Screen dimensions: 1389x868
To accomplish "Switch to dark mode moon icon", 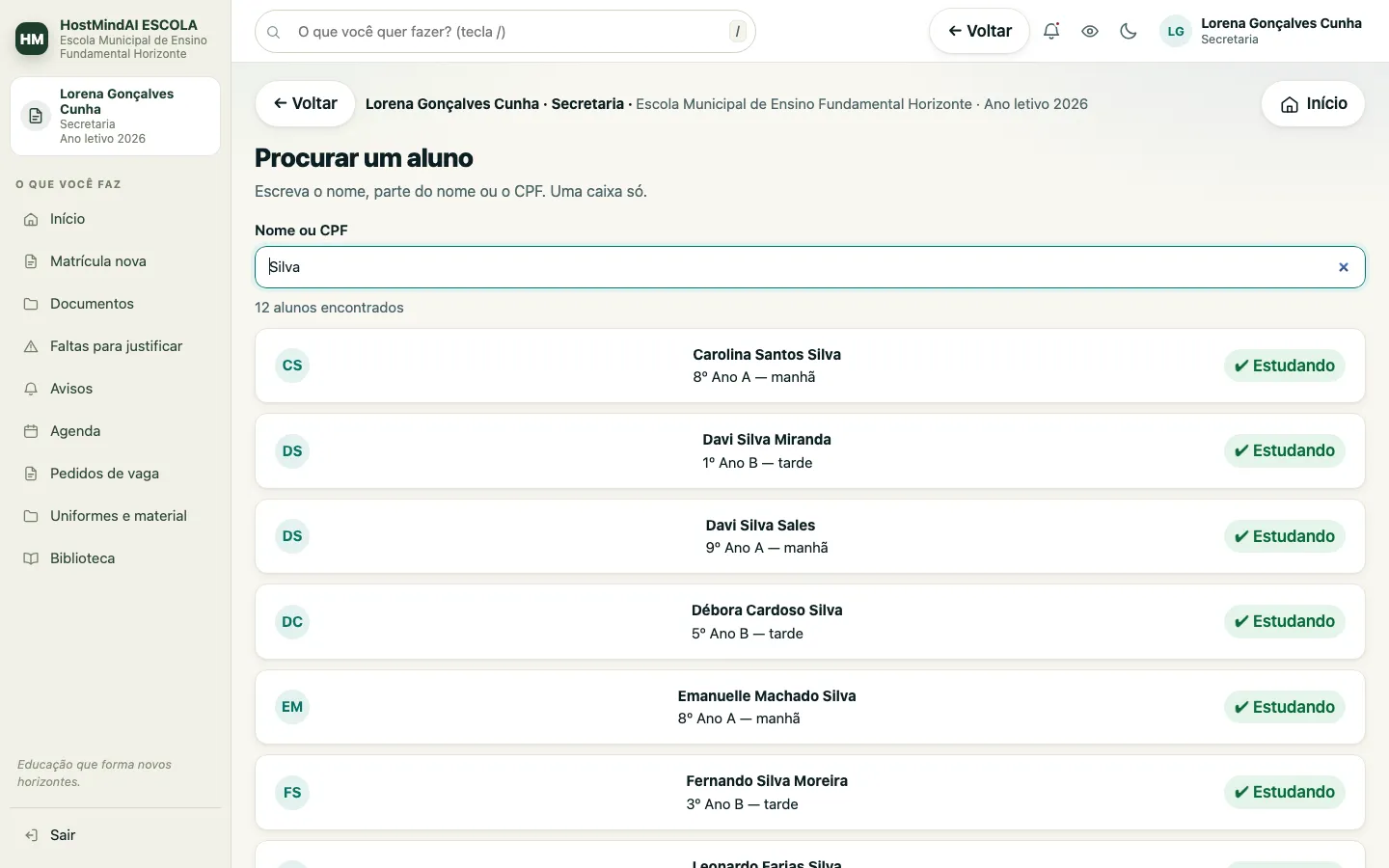I will coord(1129,31).
